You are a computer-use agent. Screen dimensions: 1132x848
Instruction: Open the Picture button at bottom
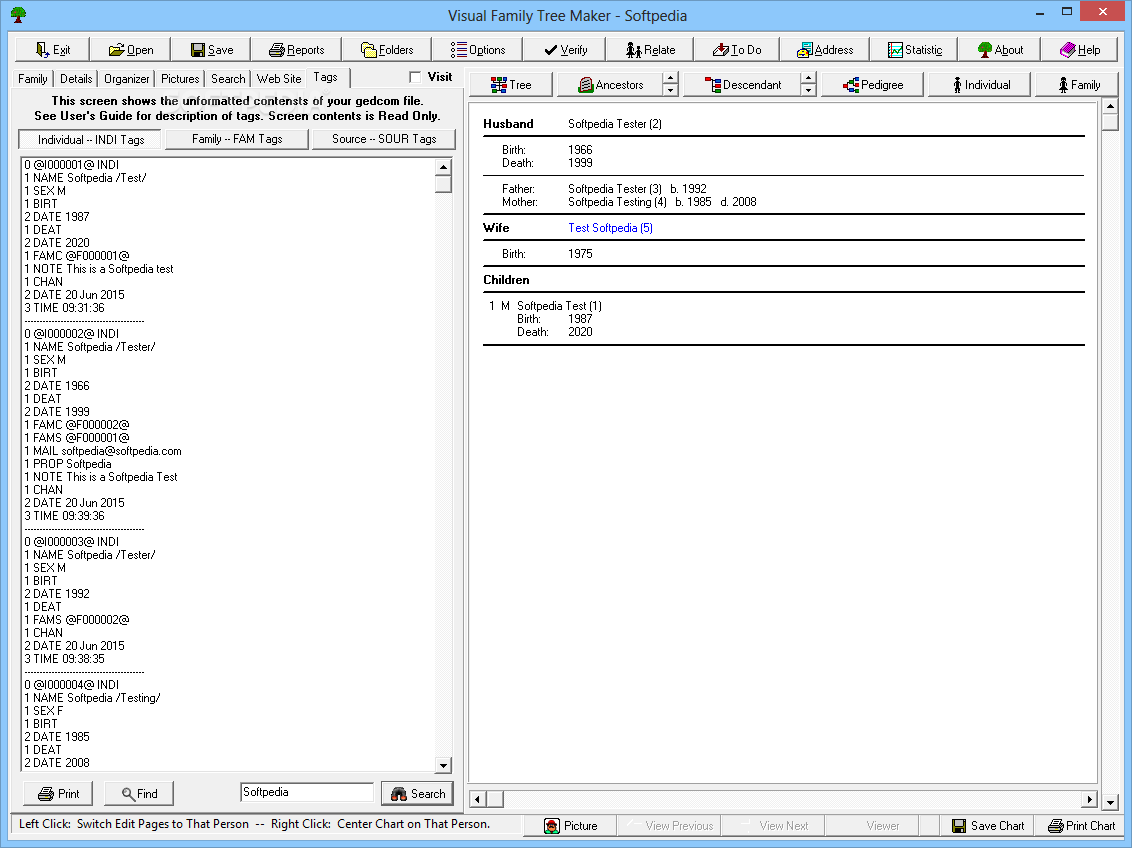click(x=570, y=826)
